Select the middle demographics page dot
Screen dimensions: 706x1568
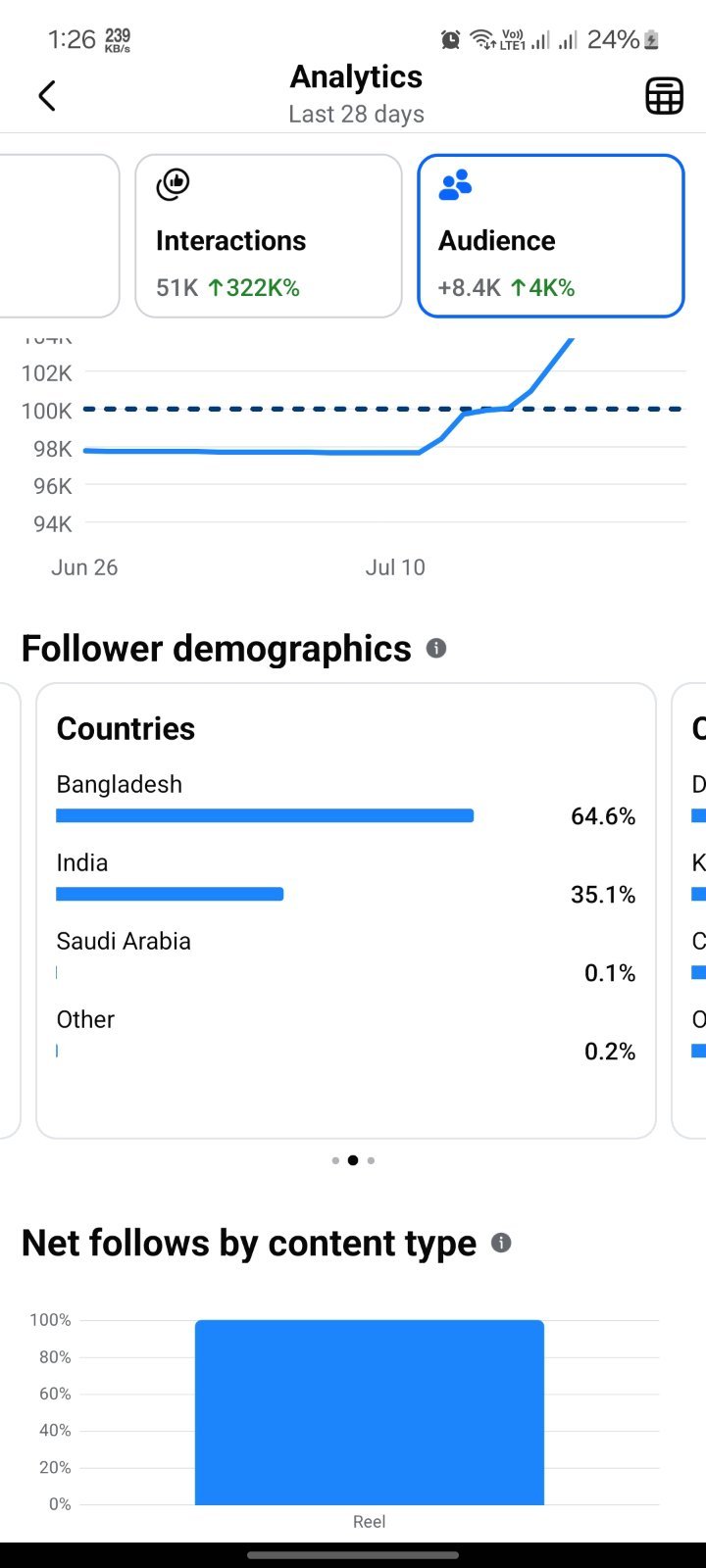pyautogui.click(x=353, y=1160)
